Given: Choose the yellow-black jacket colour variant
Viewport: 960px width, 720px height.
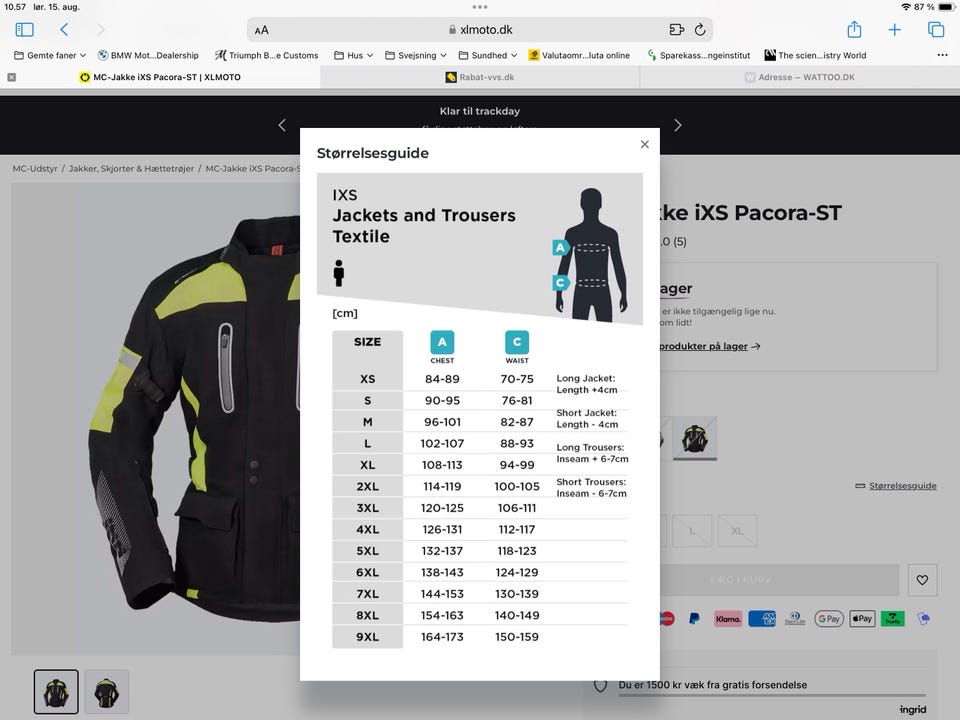Looking at the screenshot, I should point(694,438).
